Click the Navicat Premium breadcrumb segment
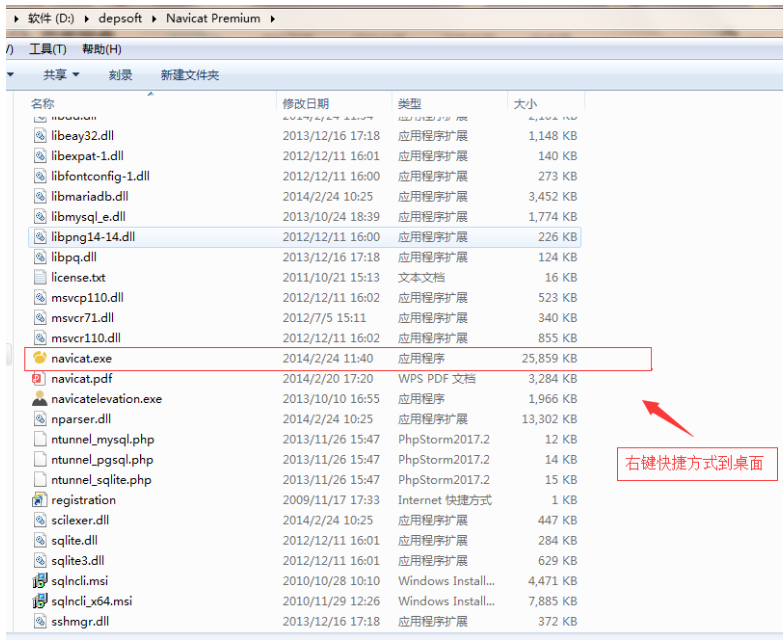 [213, 18]
